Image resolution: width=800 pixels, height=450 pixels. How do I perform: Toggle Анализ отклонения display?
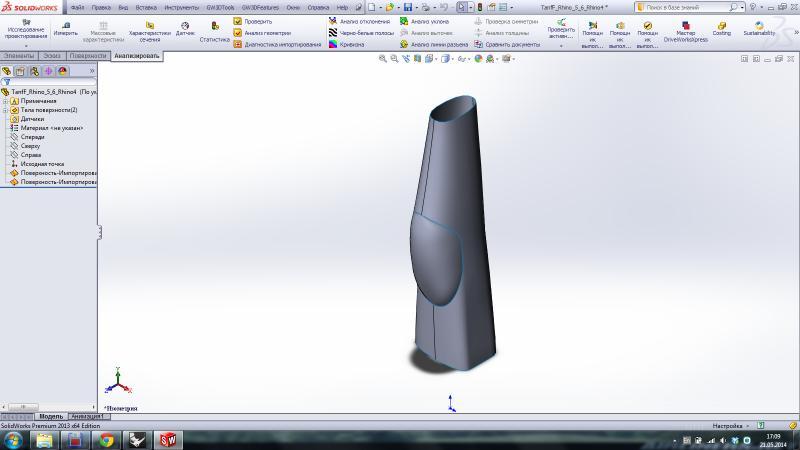coord(334,21)
